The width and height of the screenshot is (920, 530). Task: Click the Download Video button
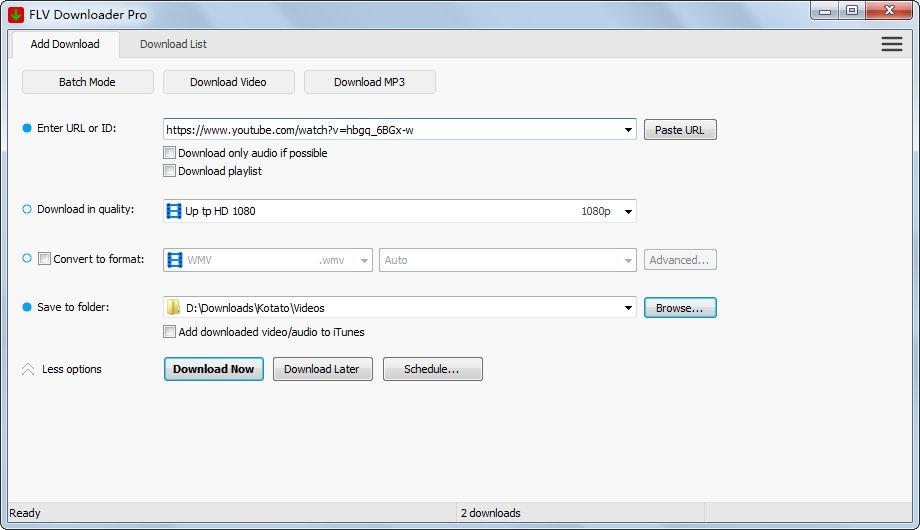[x=228, y=82]
